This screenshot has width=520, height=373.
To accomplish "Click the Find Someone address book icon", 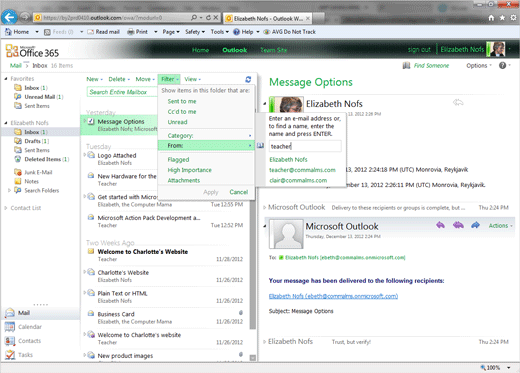I will (406, 66).
